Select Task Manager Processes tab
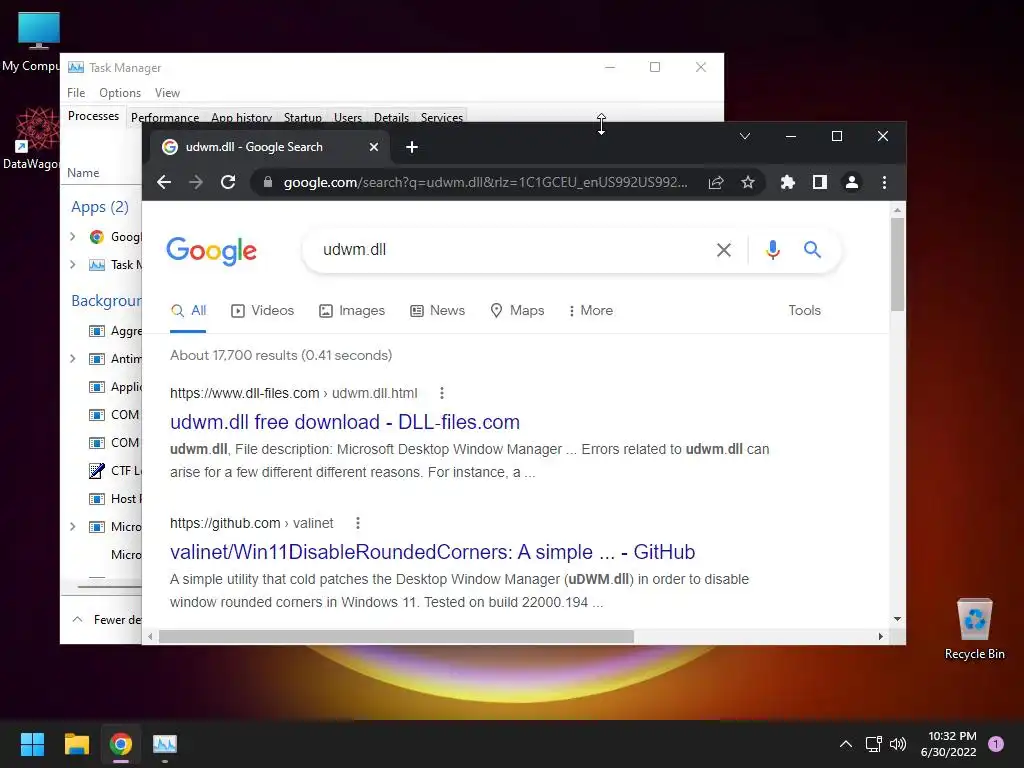1024x768 pixels. (93, 116)
